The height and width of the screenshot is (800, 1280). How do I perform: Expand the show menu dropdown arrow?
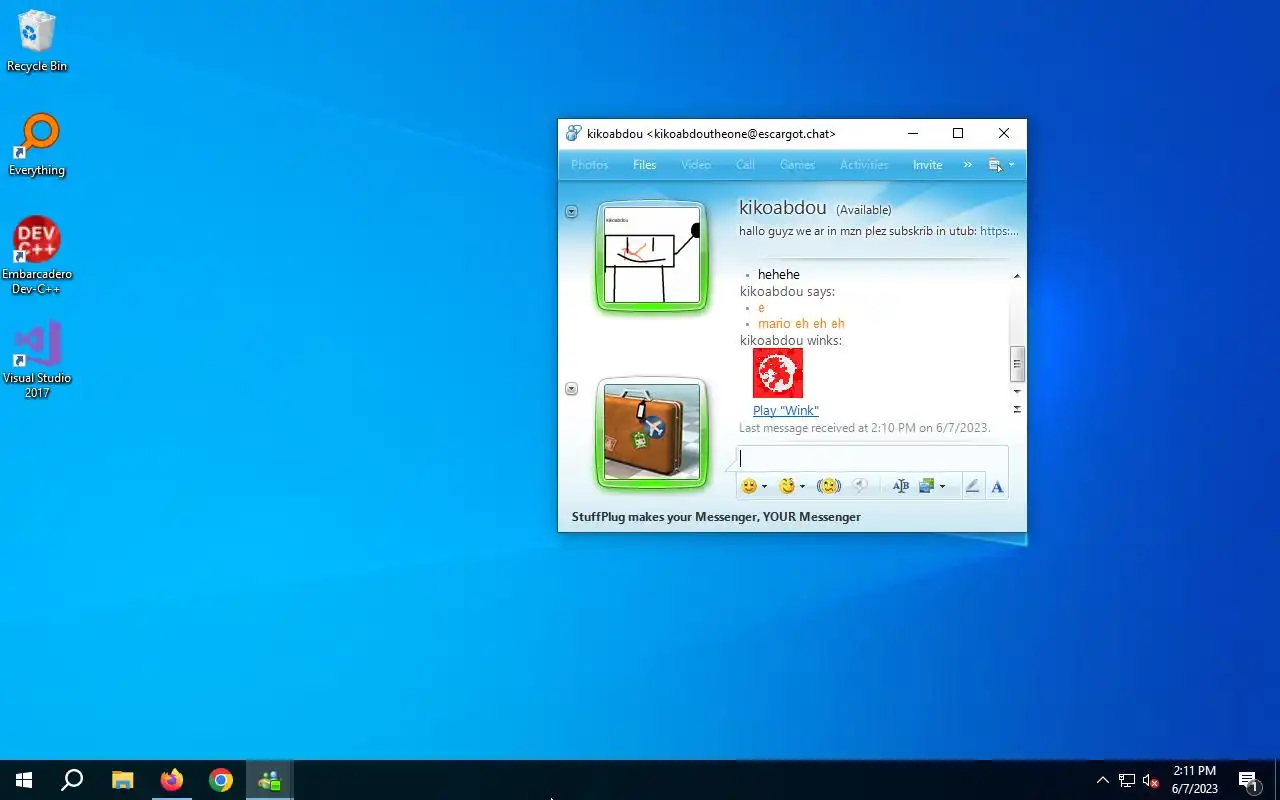[1011, 165]
